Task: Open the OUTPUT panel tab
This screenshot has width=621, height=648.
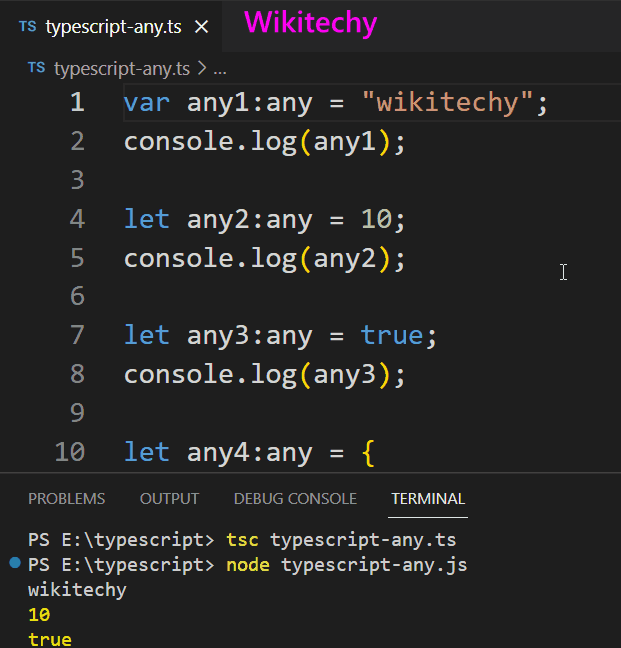Action: click(x=169, y=498)
